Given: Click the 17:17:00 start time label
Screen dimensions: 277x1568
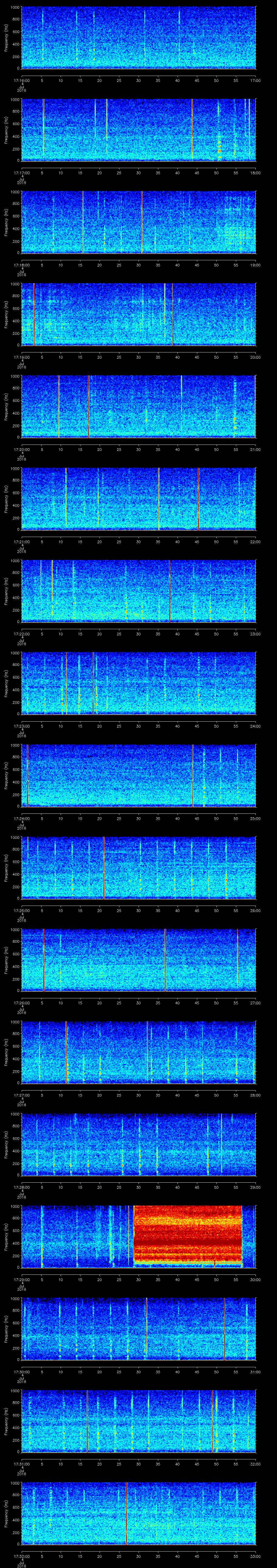Looking at the screenshot, I should tap(21, 173).
